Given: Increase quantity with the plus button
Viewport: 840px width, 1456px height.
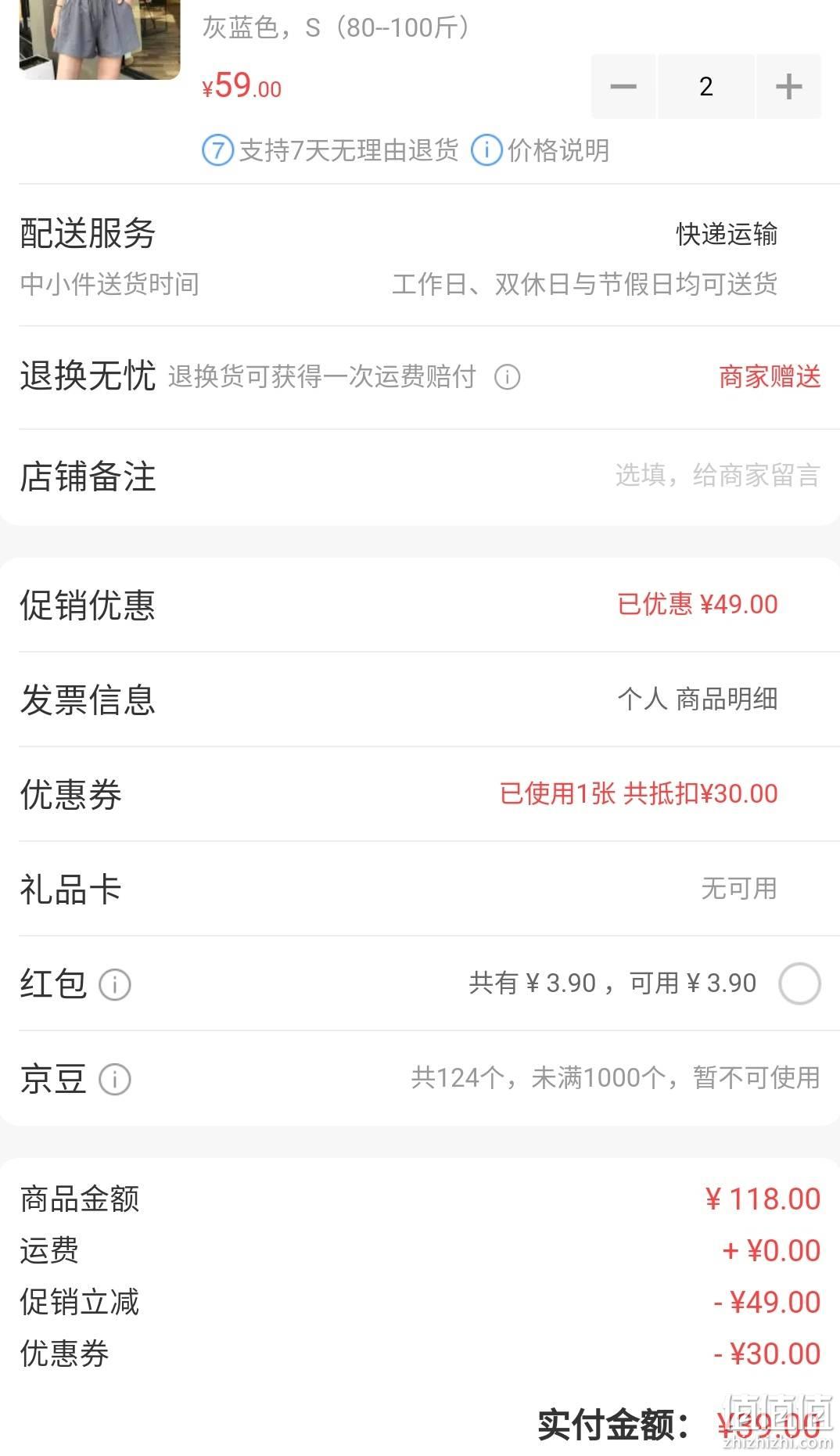Looking at the screenshot, I should [788, 87].
